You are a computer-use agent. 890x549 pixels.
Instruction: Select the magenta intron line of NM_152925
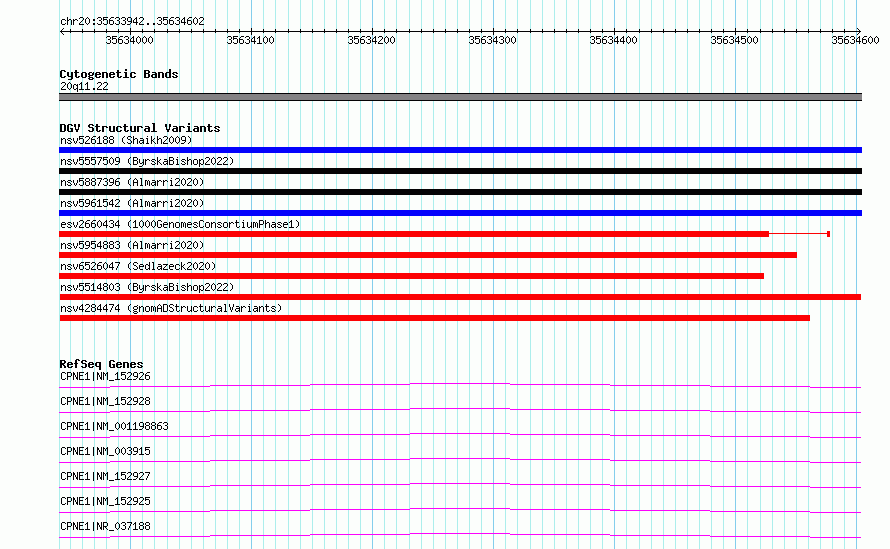coord(460,509)
